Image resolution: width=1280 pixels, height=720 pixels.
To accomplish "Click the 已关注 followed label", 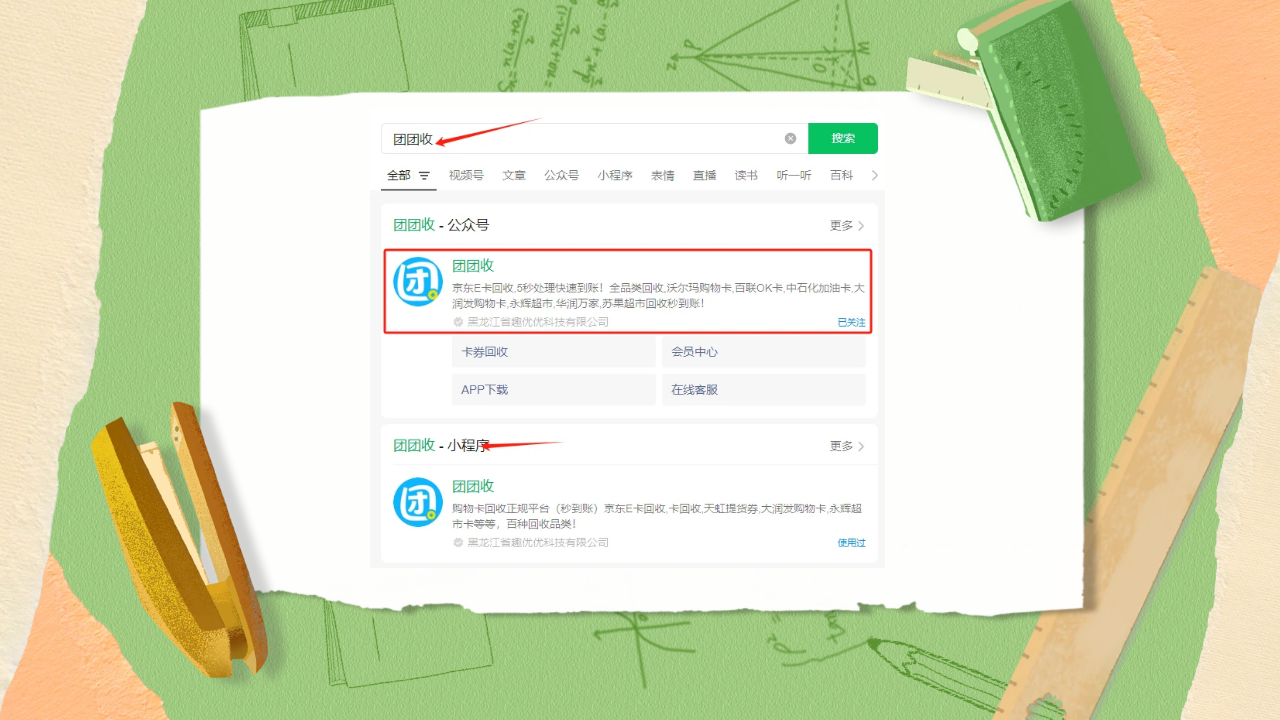I will point(851,322).
